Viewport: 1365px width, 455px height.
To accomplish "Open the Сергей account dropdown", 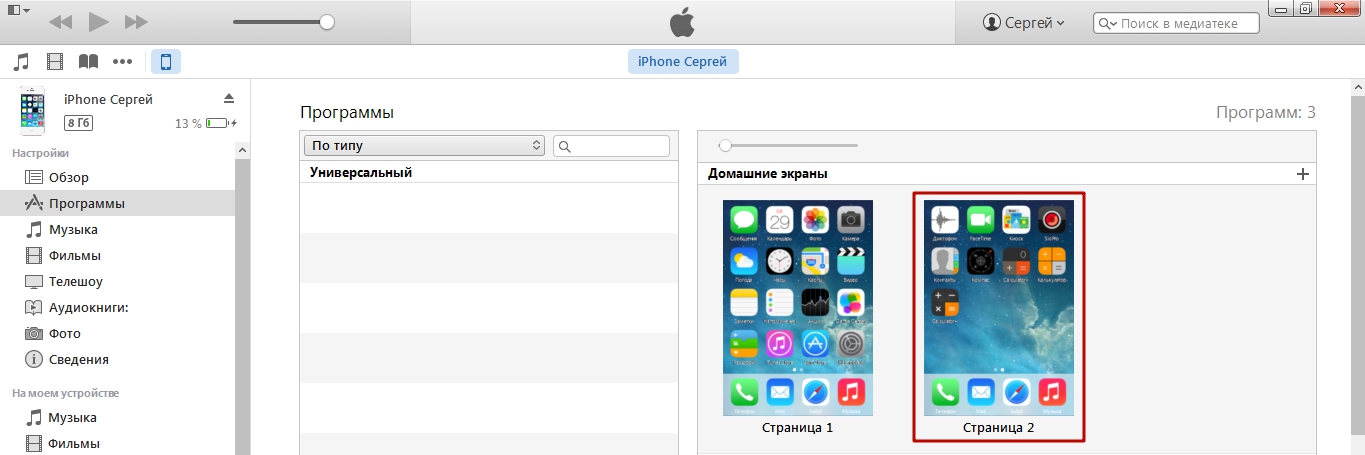I will tap(1024, 22).
